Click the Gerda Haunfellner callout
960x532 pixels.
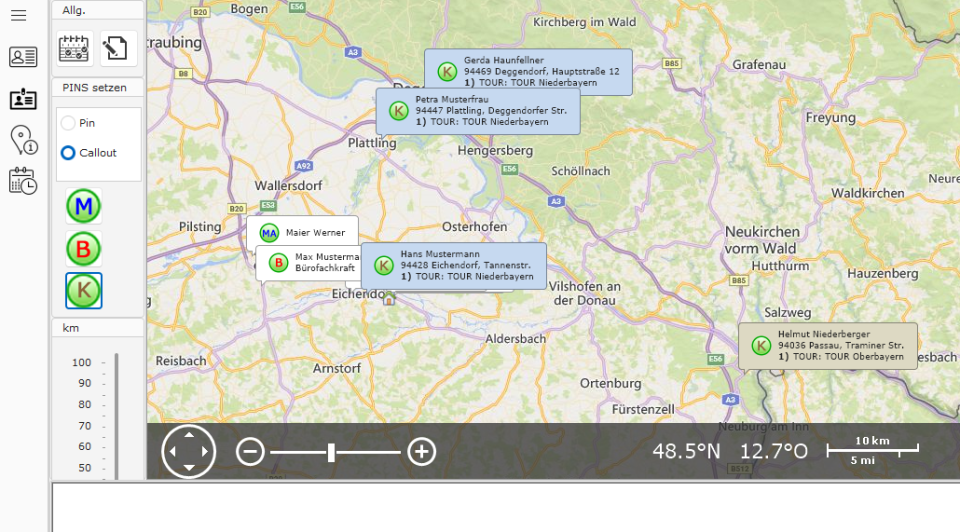(x=529, y=72)
